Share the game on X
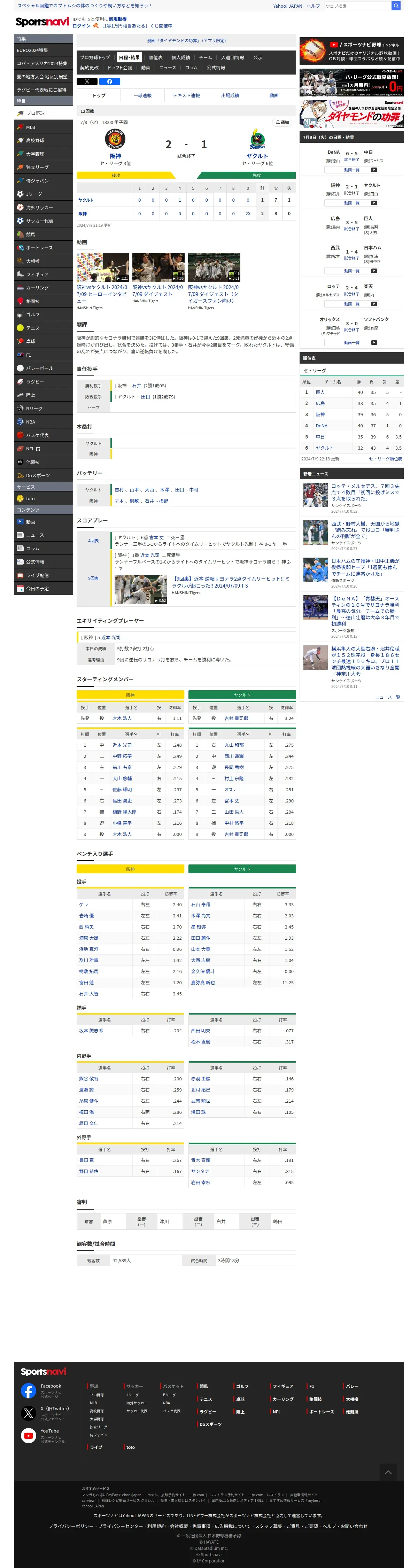This screenshot has height=1568, width=418. click(x=87, y=81)
